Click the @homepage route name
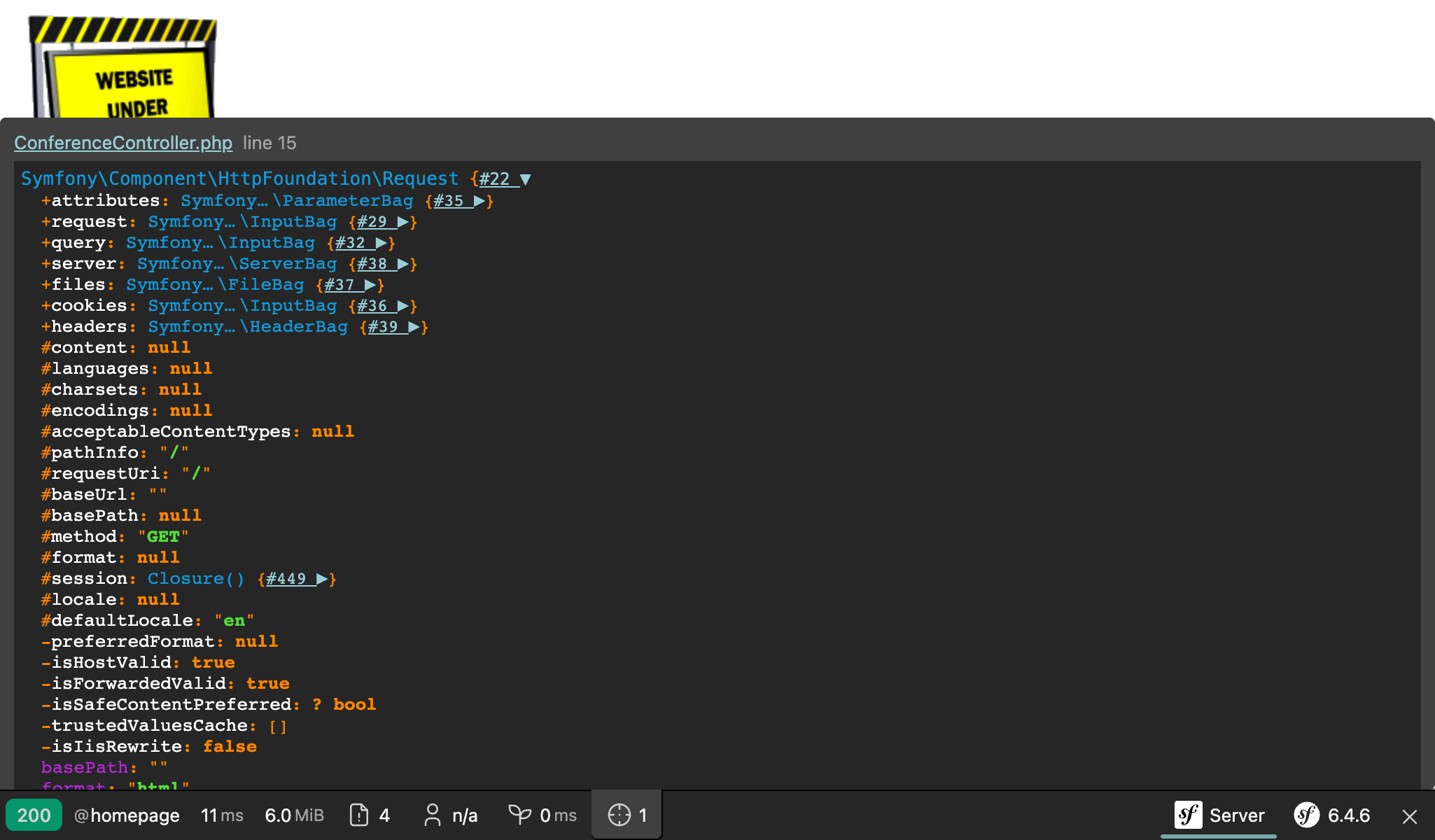 [x=127, y=815]
